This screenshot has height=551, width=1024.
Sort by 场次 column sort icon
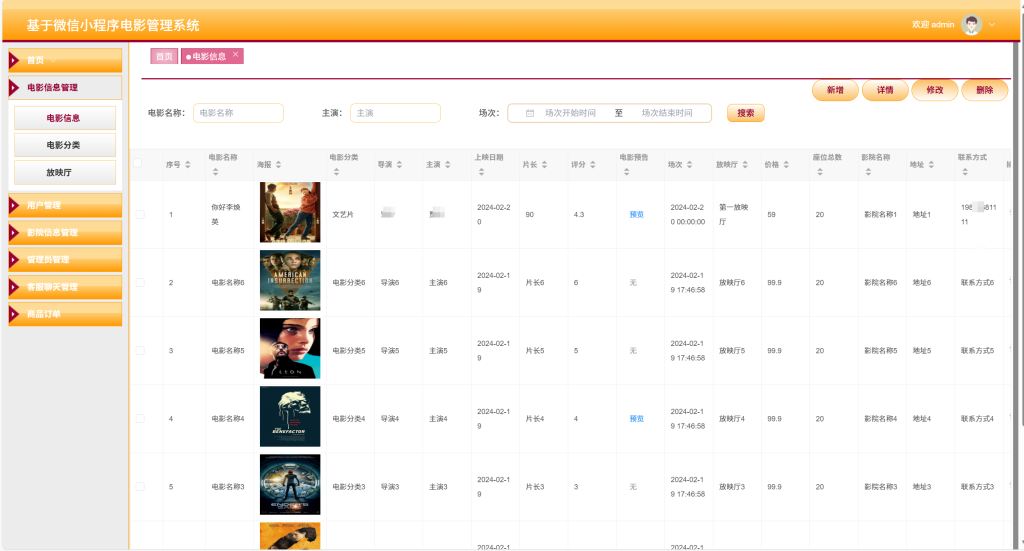pyautogui.click(x=689, y=165)
